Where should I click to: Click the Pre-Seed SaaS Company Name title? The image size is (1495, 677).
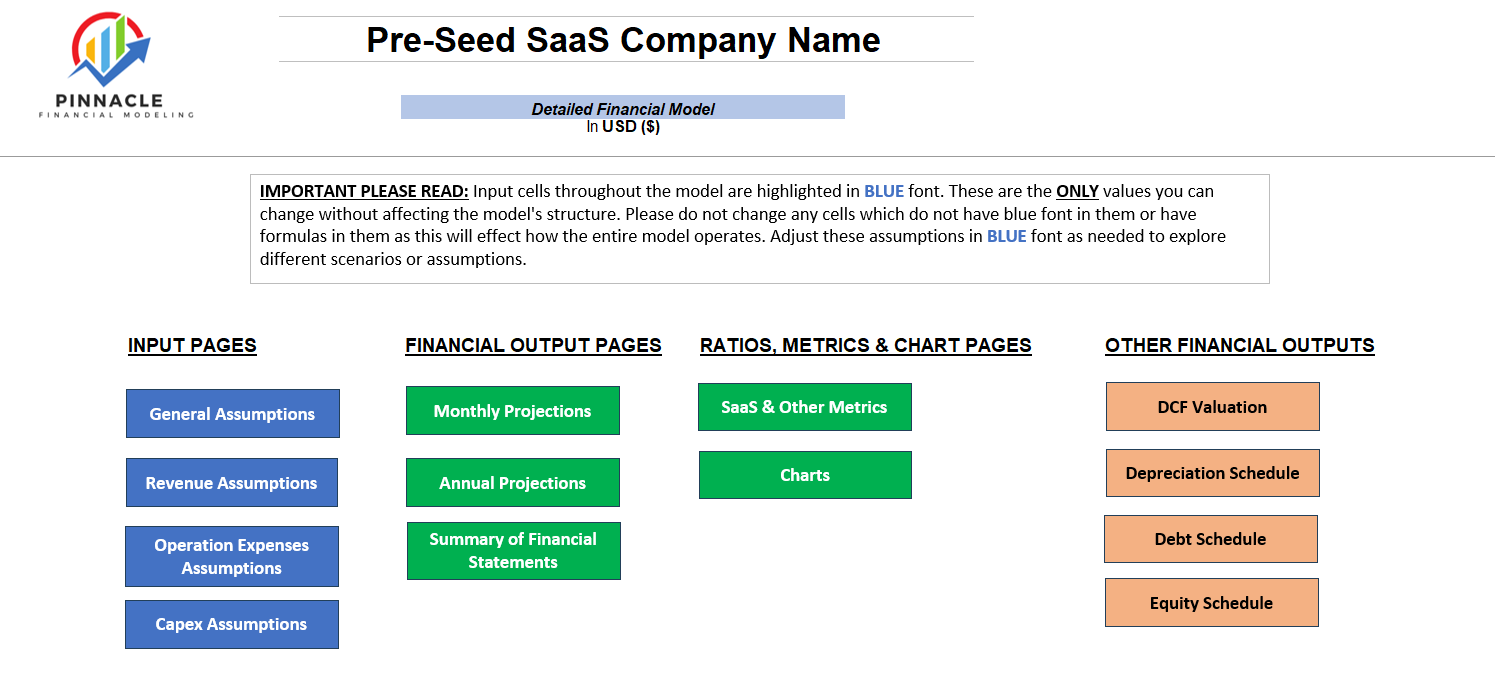click(623, 40)
